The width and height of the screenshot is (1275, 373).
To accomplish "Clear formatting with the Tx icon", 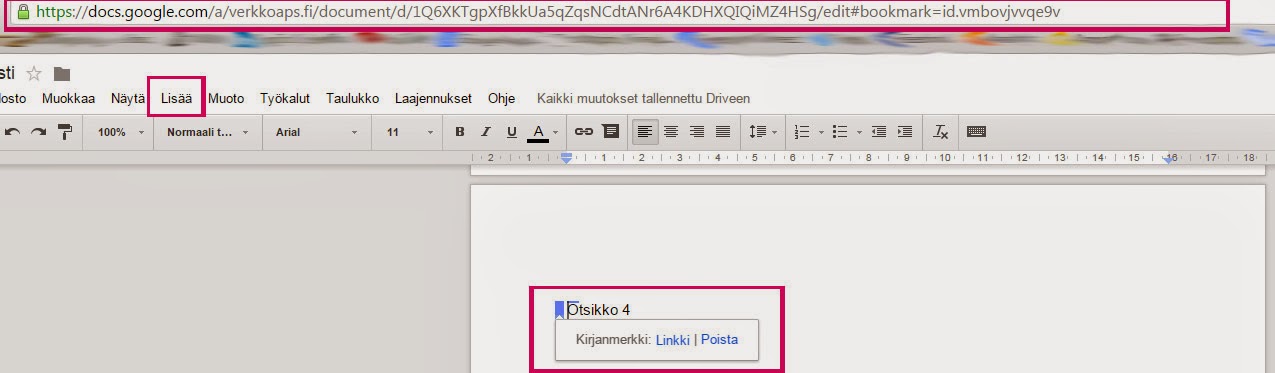I will tap(941, 132).
